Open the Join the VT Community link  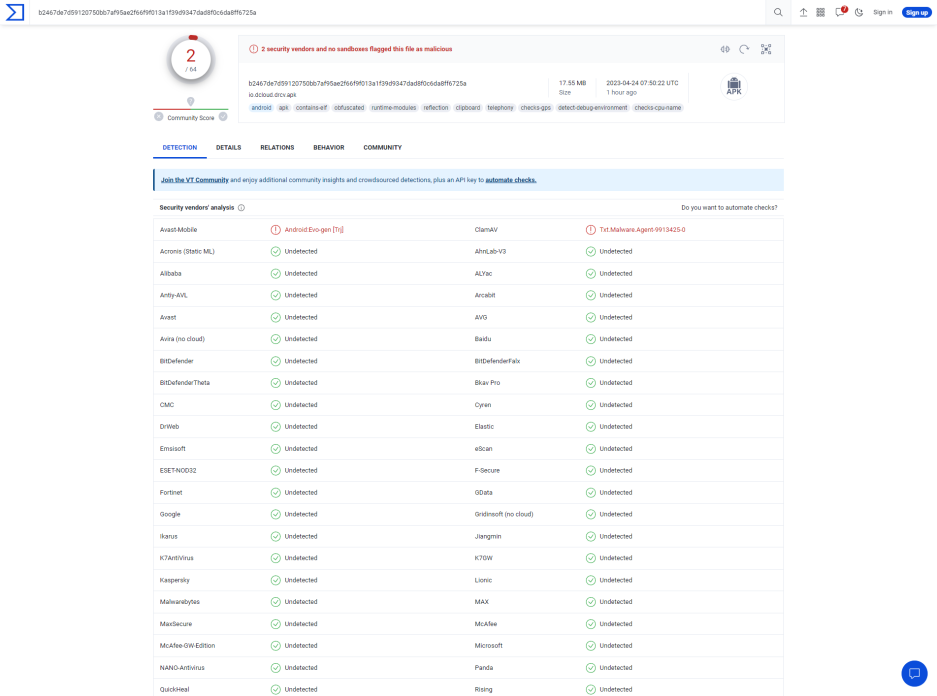tap(195, 180)
